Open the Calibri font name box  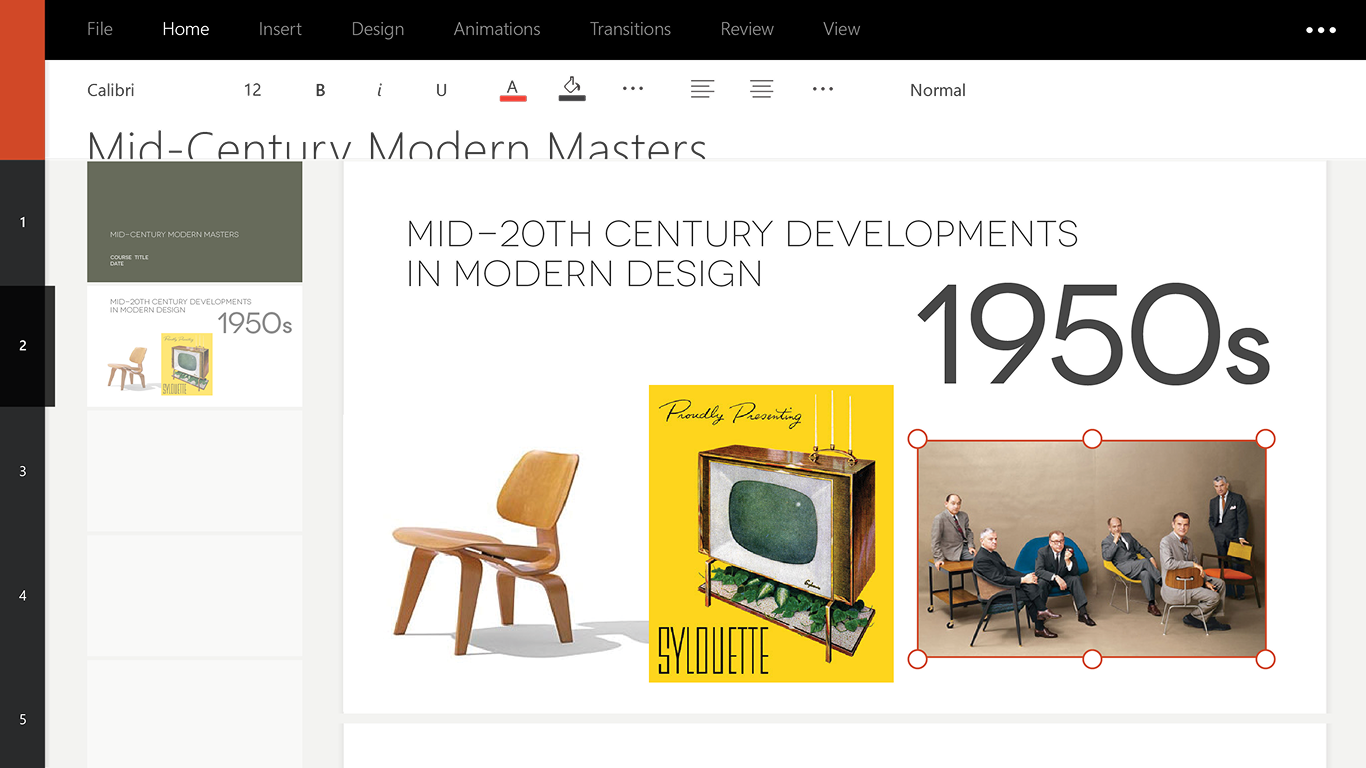[111, 90]
